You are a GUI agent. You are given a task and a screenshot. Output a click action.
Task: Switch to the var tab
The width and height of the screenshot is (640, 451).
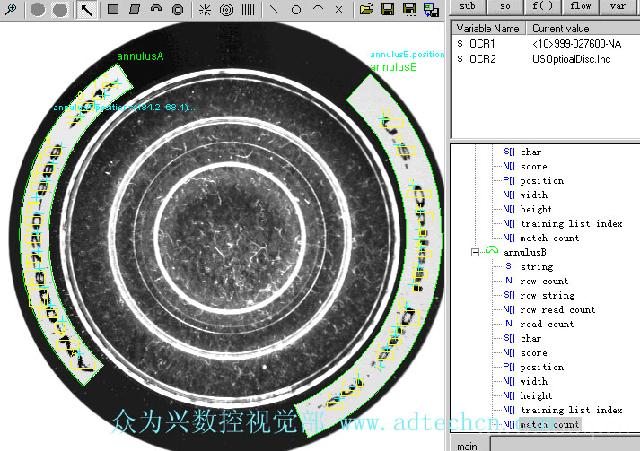617,6
